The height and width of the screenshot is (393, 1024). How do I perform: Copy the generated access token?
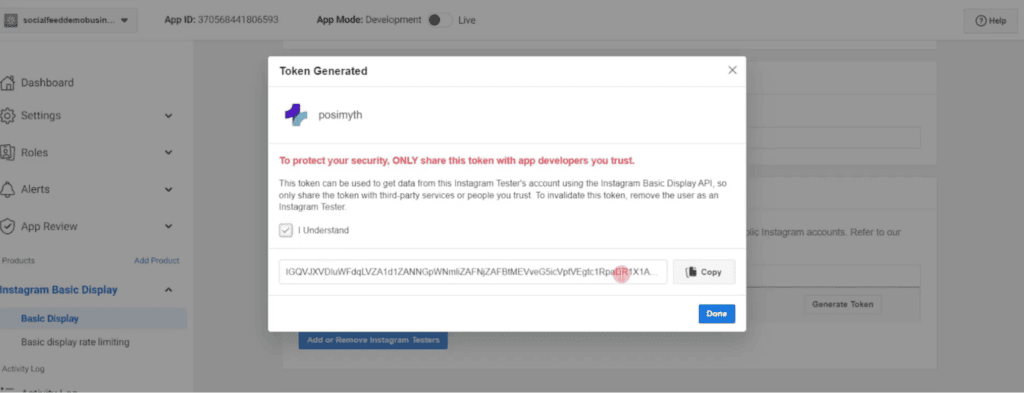click(x=704, y=272)
